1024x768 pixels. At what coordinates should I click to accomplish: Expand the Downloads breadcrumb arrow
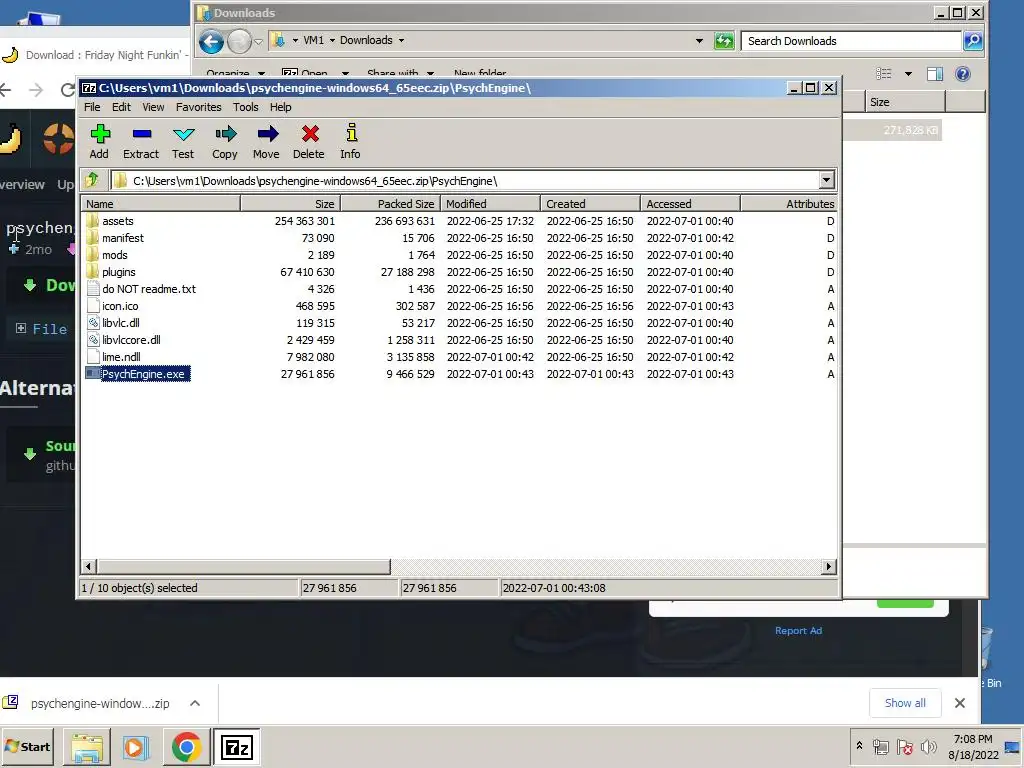(401, 40)
